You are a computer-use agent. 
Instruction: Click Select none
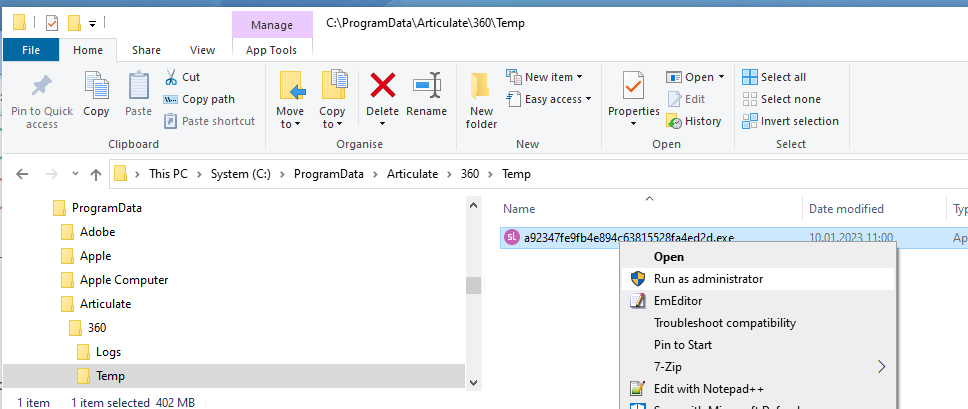(782, 99)
